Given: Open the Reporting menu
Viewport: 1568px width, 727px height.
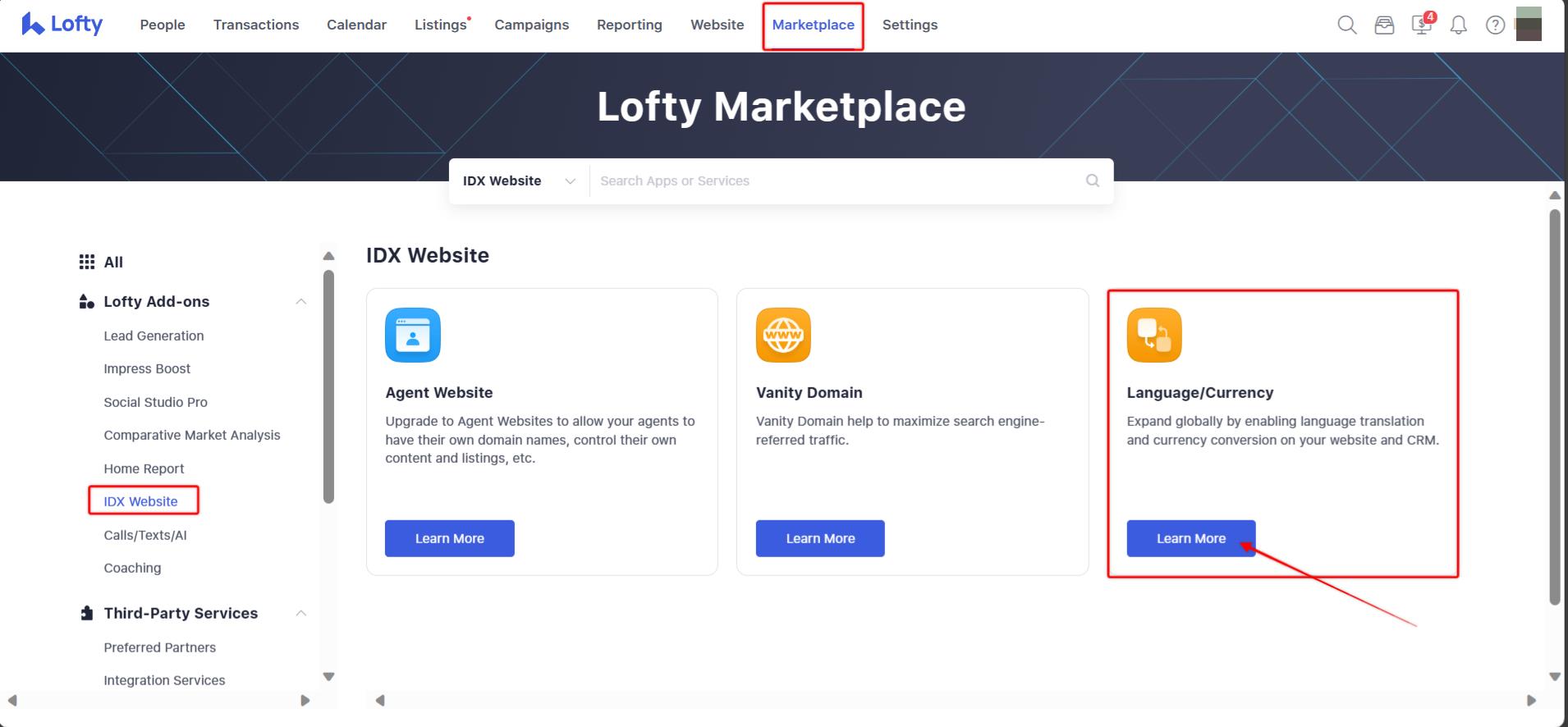Looking at the screenshot, I should (630, 25).
